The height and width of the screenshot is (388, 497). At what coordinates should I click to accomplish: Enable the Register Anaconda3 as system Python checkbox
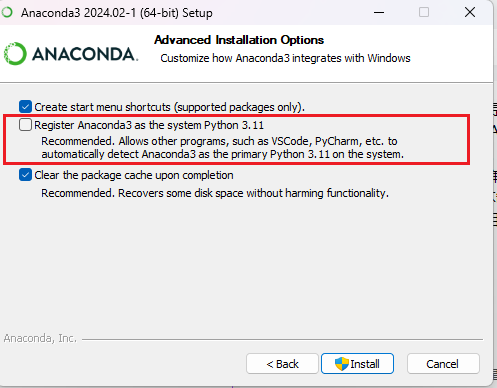(25, 125)
